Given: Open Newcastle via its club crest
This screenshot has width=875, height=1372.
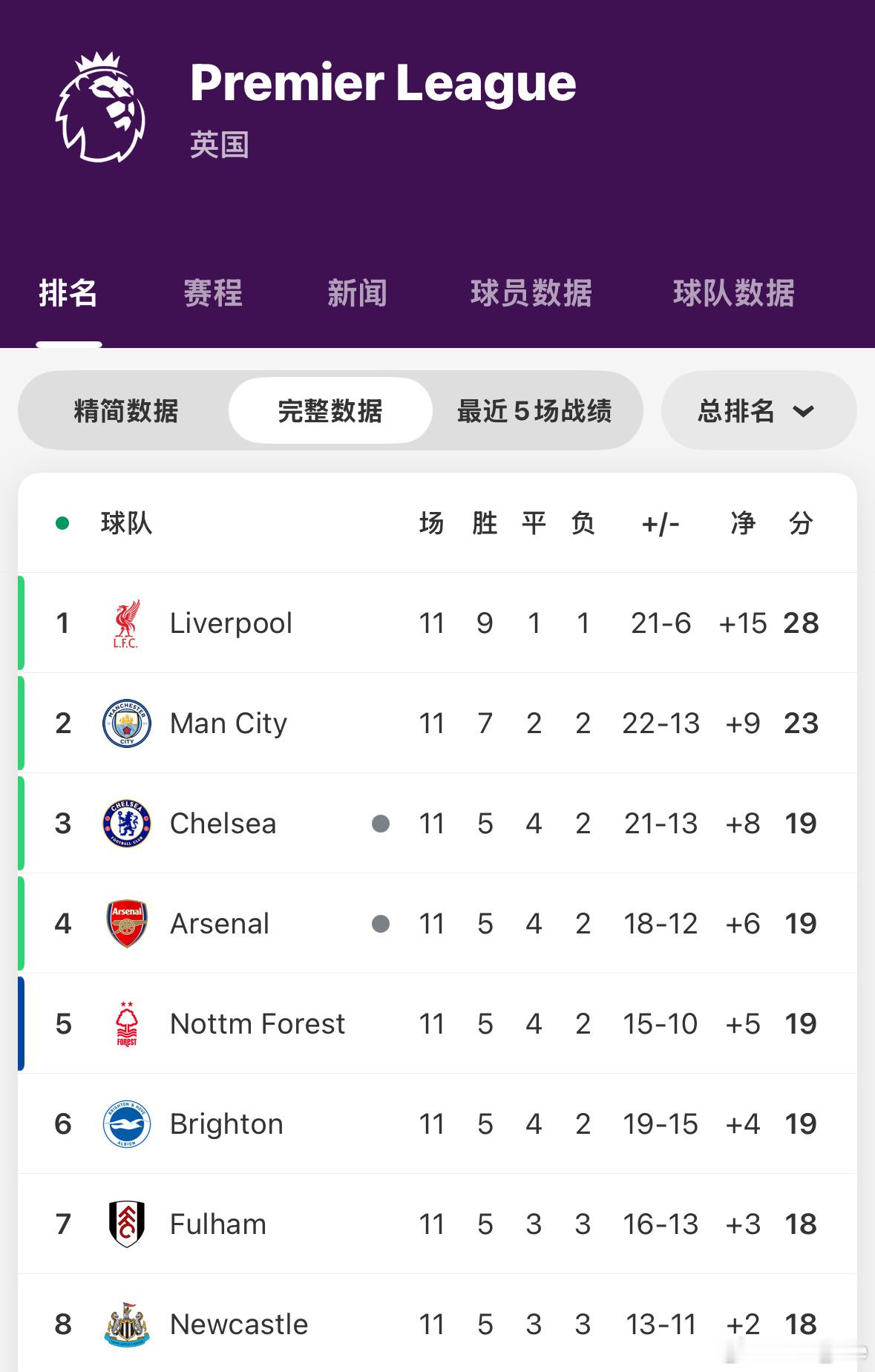Looking at the screenshot, I should click(127, 1325).
